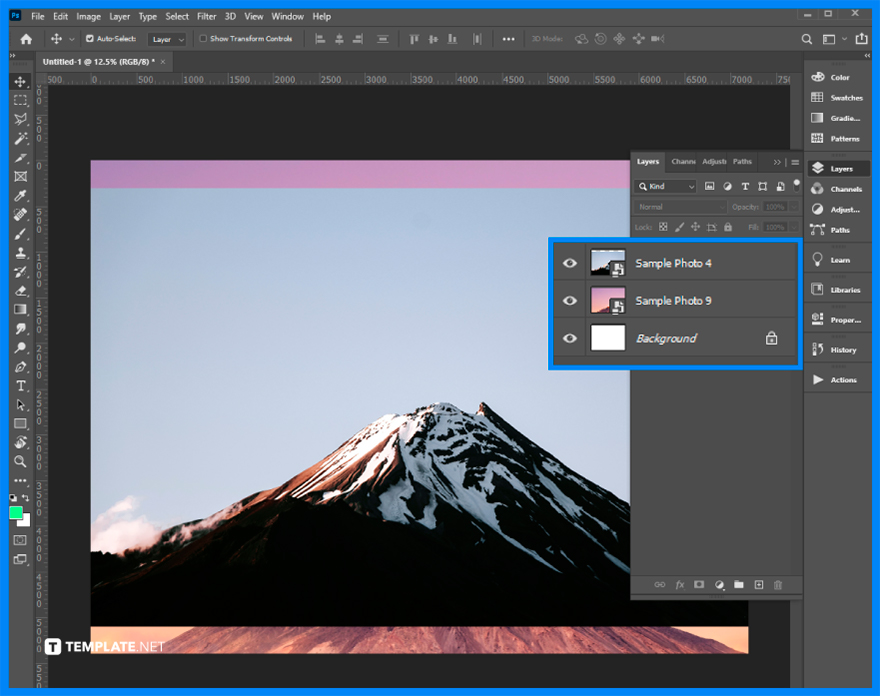
Task: Select the Move tool in the toolbar
Action: 21,82
